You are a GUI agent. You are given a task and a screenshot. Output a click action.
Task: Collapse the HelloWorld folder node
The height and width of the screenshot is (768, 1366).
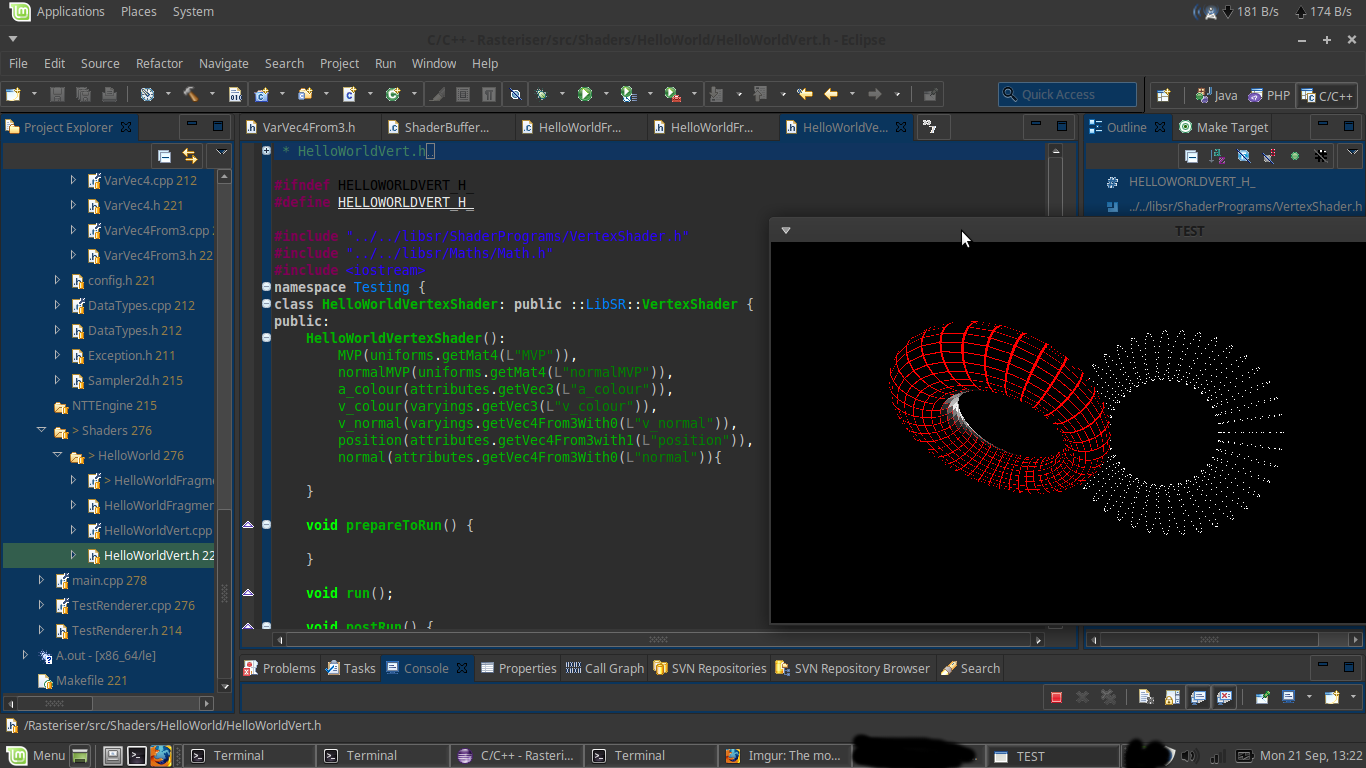[57, 455]
